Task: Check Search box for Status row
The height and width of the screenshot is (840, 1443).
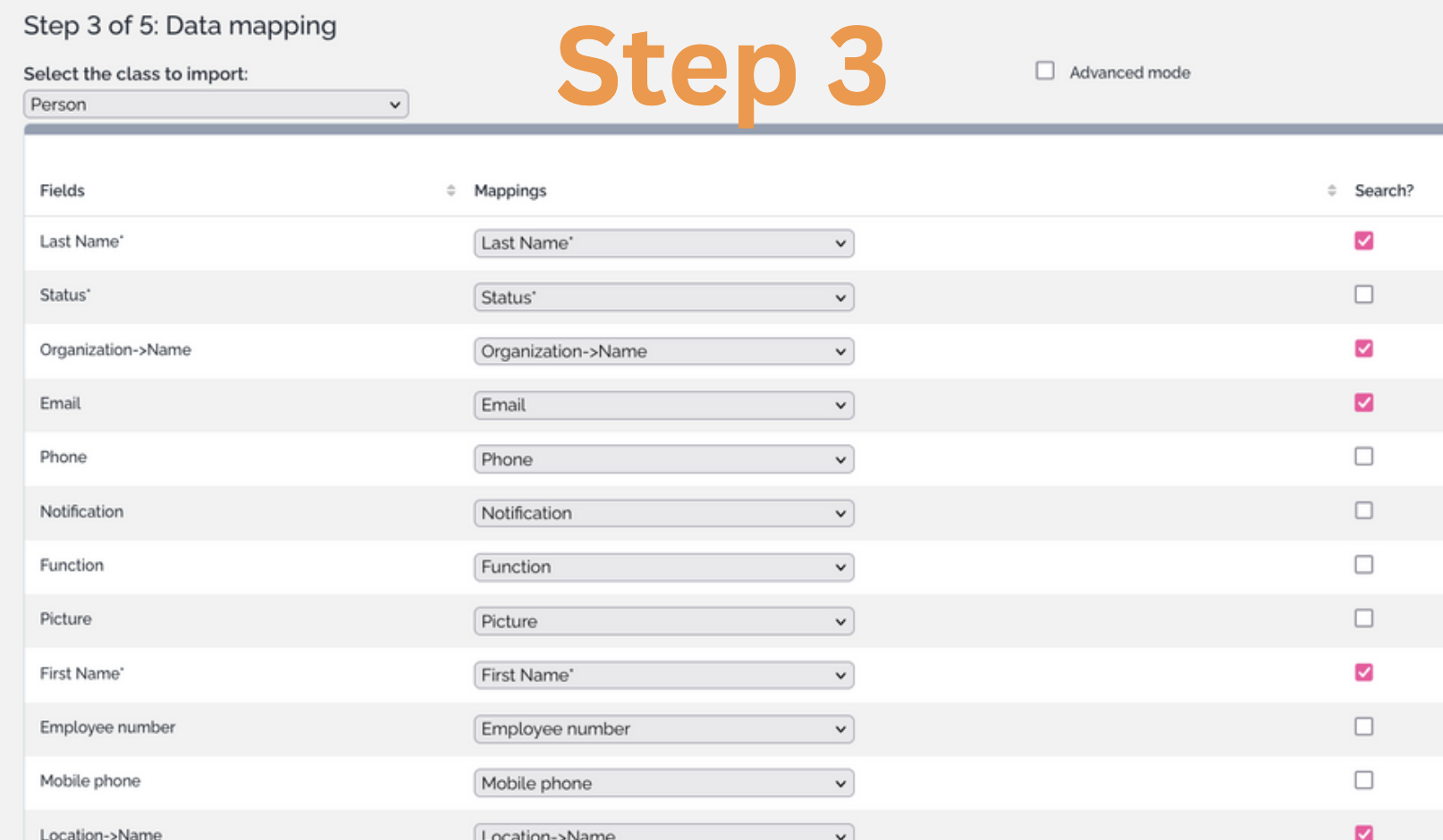Action: point(1363,295)
